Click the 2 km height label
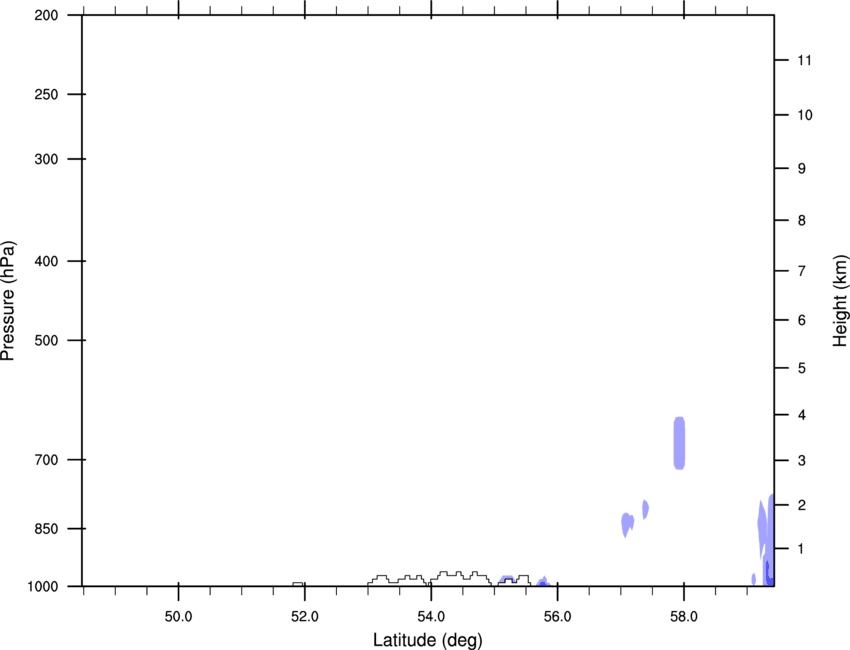This screenshot has width=850, height=650. tap(801, 505)
